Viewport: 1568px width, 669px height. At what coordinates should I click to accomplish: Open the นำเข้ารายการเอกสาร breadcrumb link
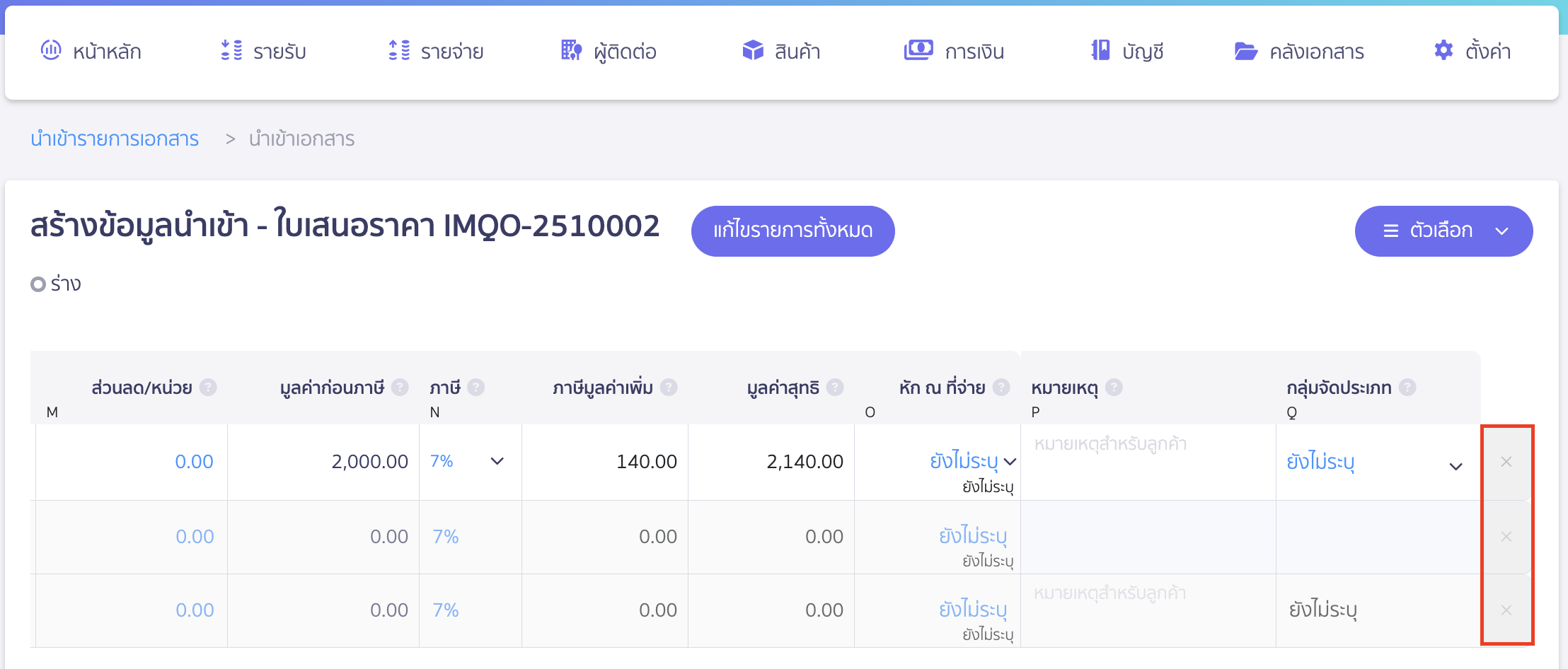pos(115,139)
